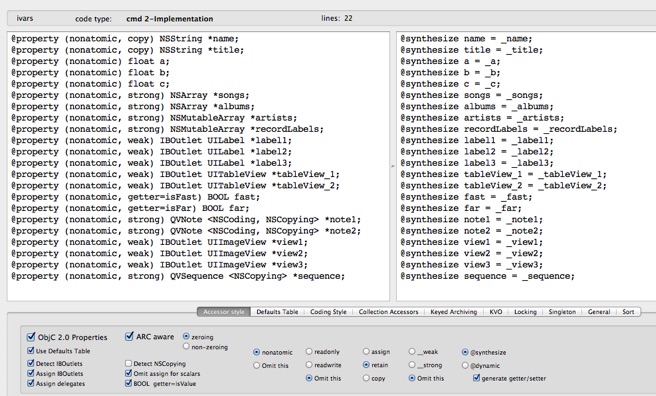
Task: Click the float a property line
Action: pyautogui.click(x=90, y=61)
